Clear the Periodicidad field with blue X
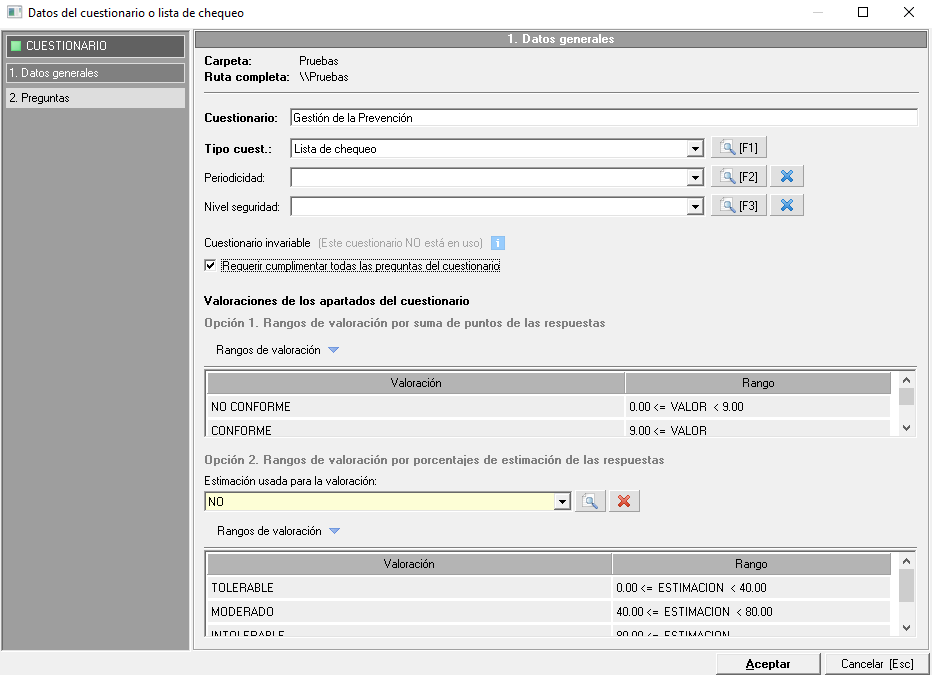 point(787,177)
